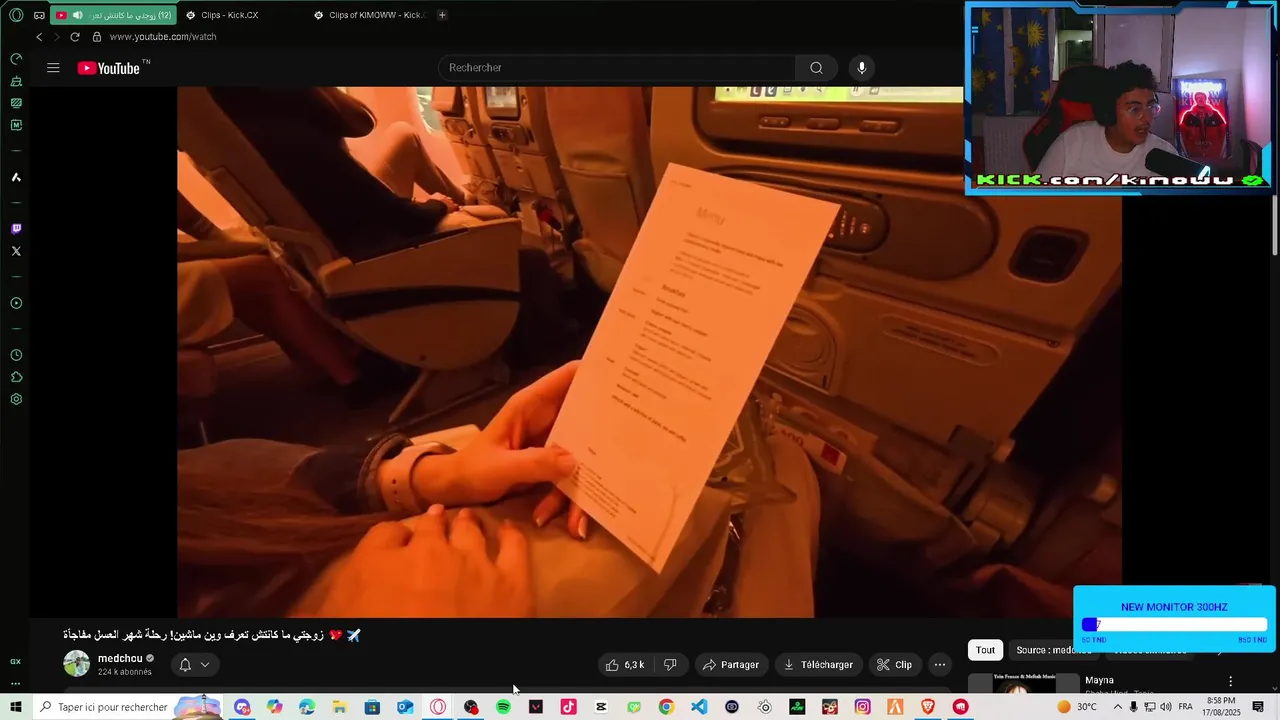Viewport: 1280px width, 720px height.
Task: Open Instagram from the taskbar
Action: 862,707
